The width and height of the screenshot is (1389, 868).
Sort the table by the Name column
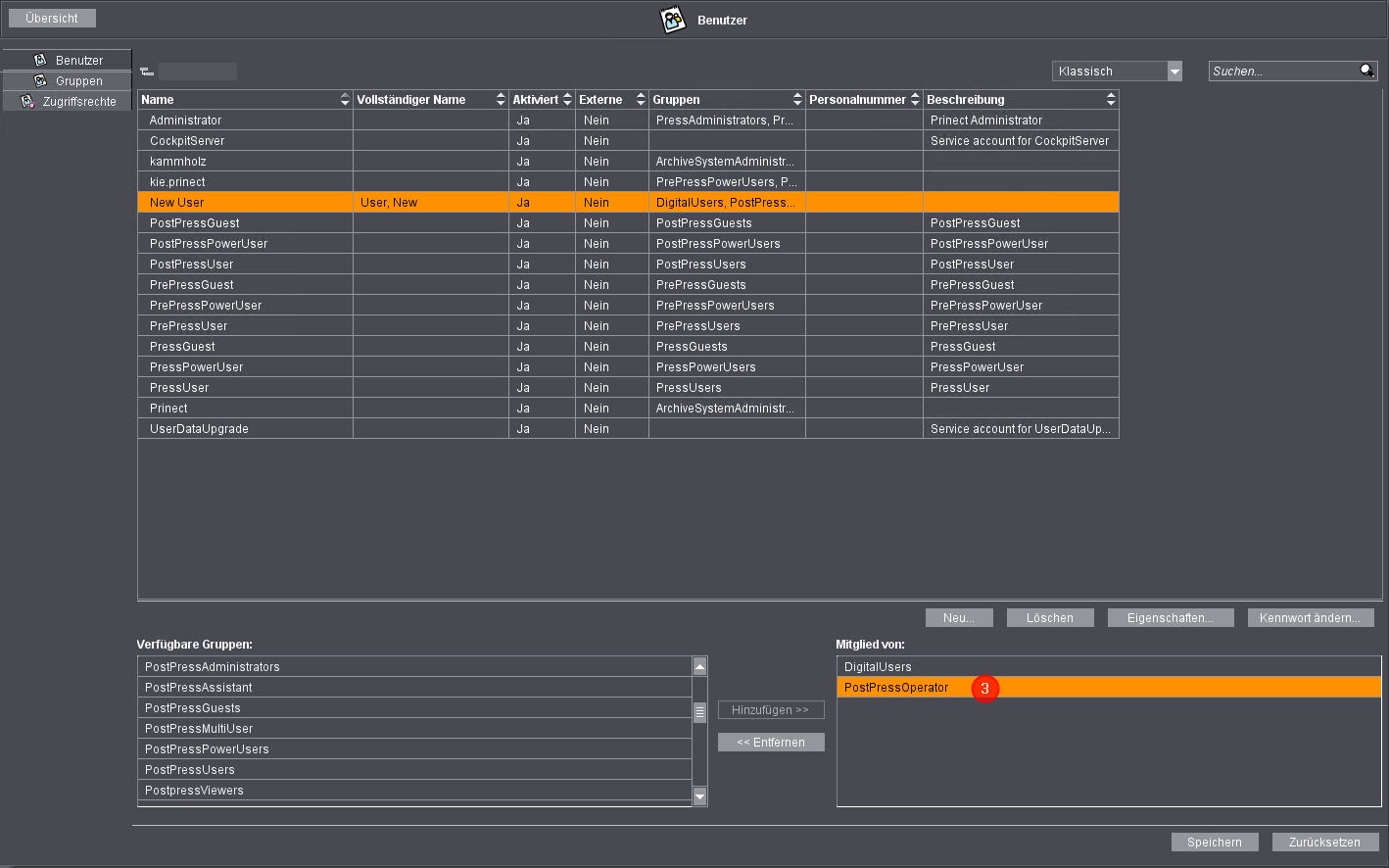245,99
